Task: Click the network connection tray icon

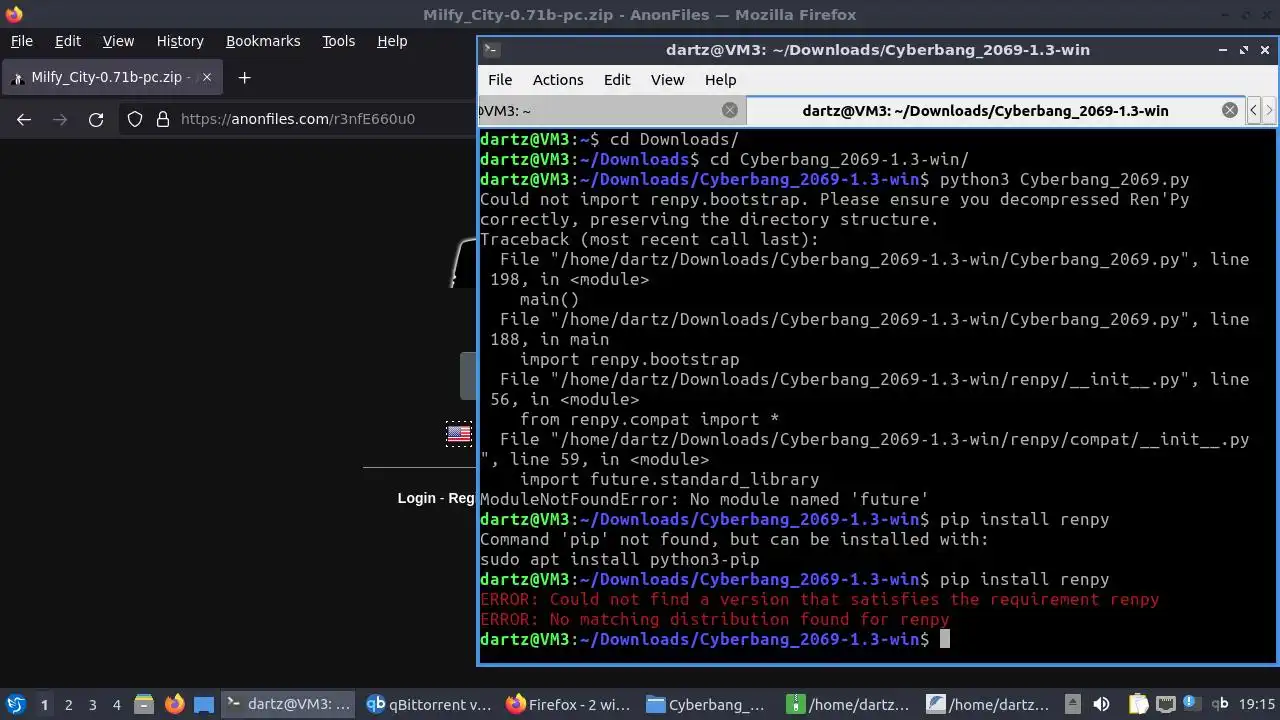Action: pos(1165,704)
